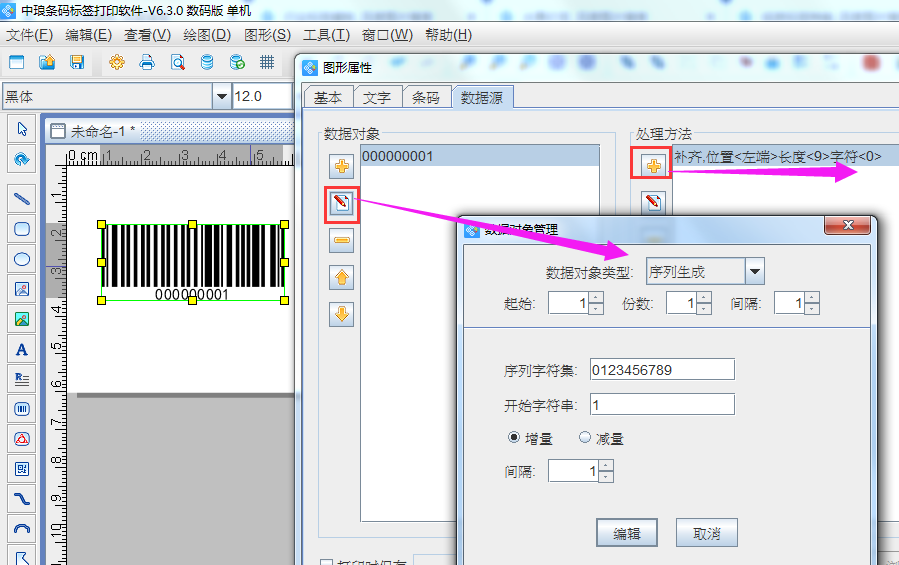Move data object down with arrow icon
899x565 pixels.
(342, 314)
